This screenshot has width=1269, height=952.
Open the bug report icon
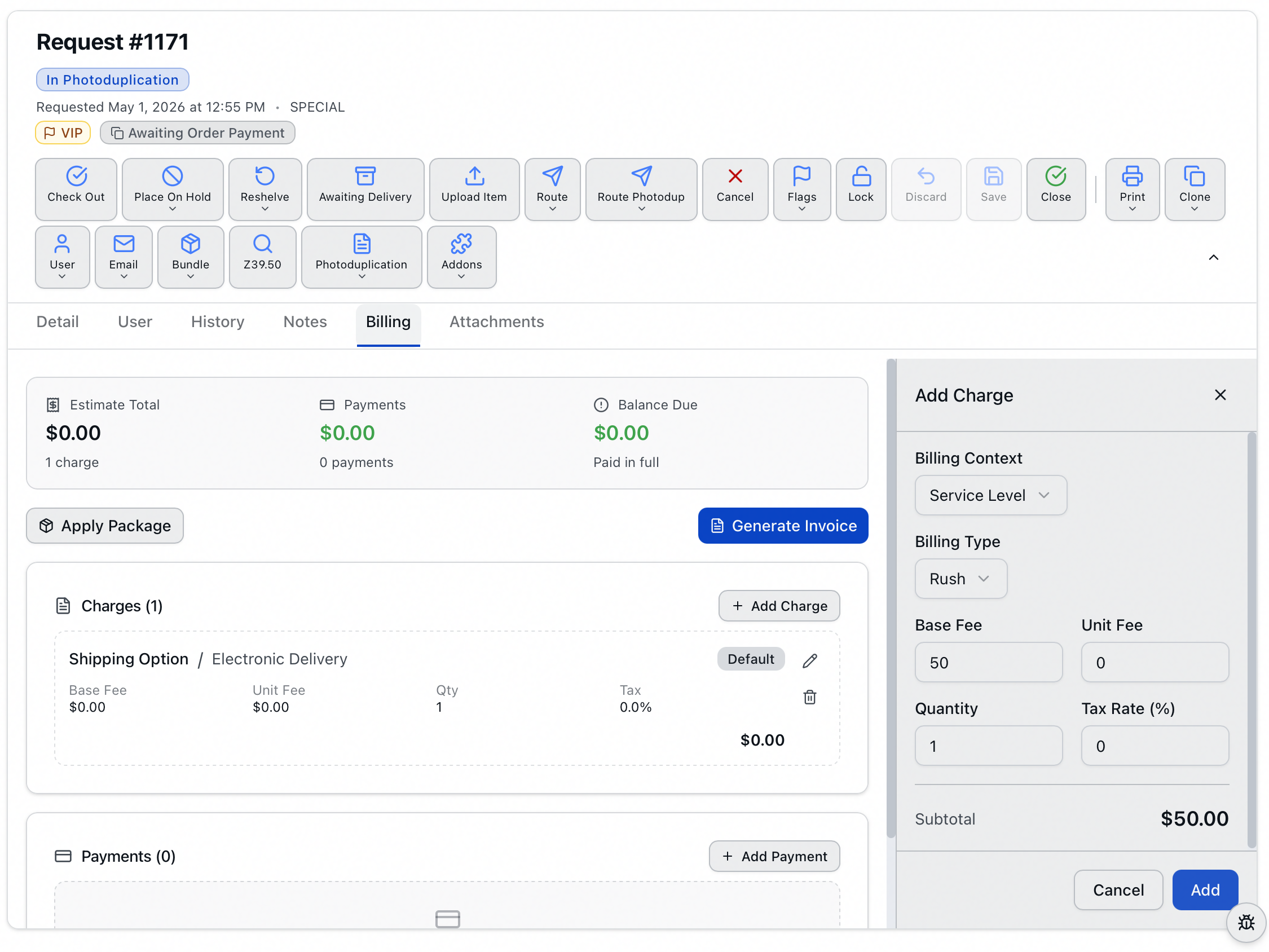coord(1245,922)
